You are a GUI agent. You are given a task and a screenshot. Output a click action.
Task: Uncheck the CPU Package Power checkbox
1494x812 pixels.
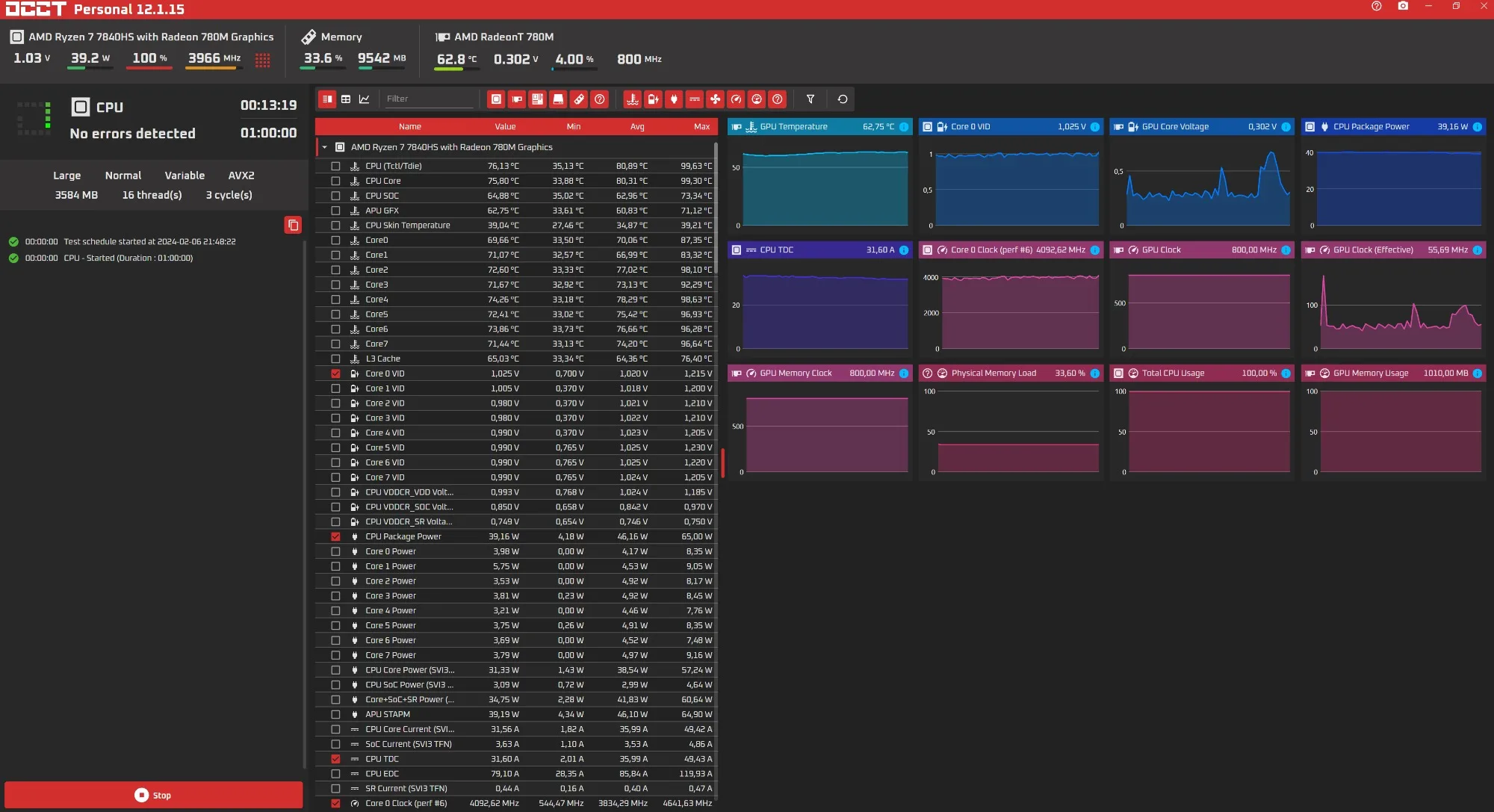(335, 537)
